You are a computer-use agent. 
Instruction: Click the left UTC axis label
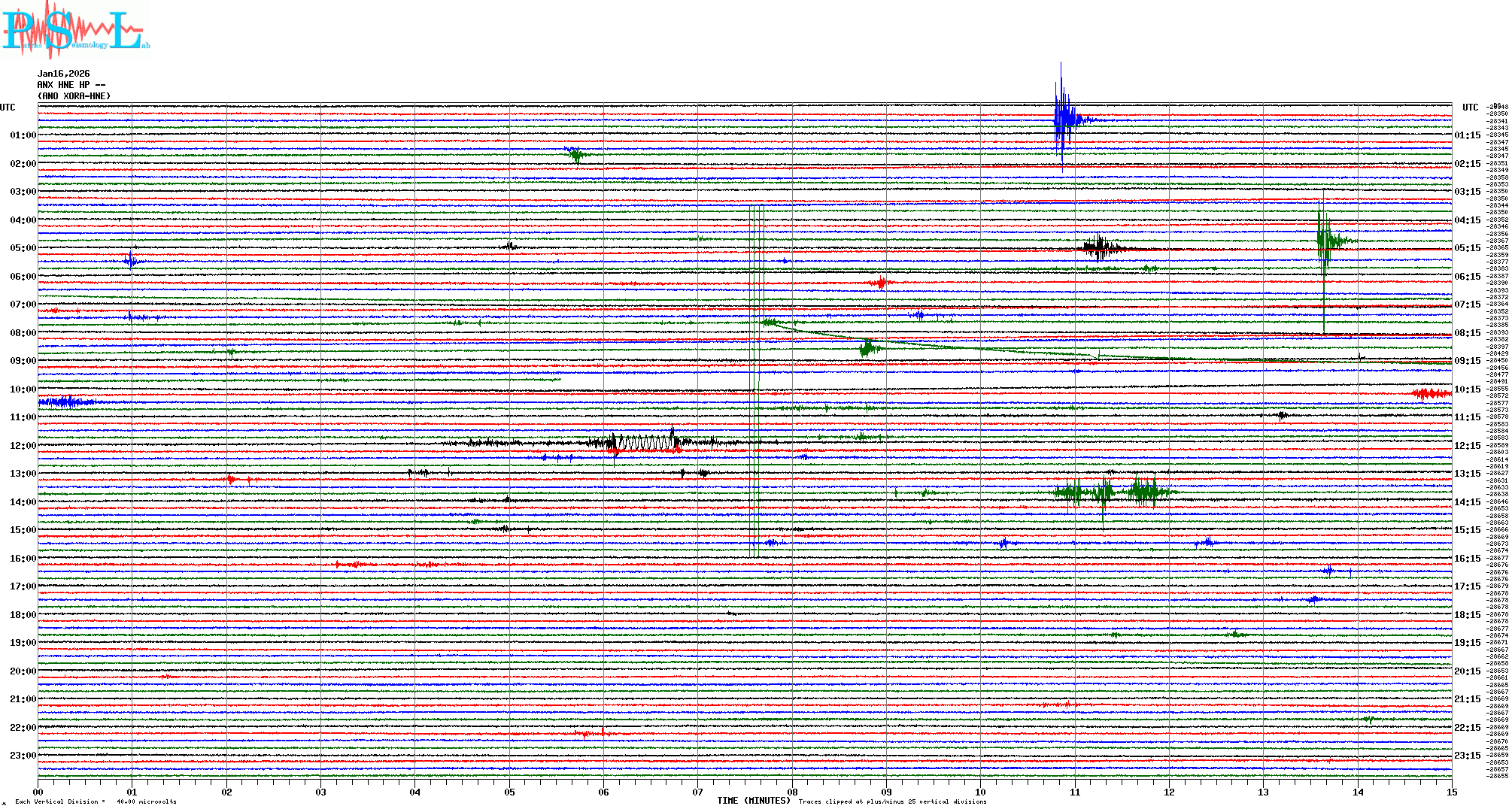(8, 108)
